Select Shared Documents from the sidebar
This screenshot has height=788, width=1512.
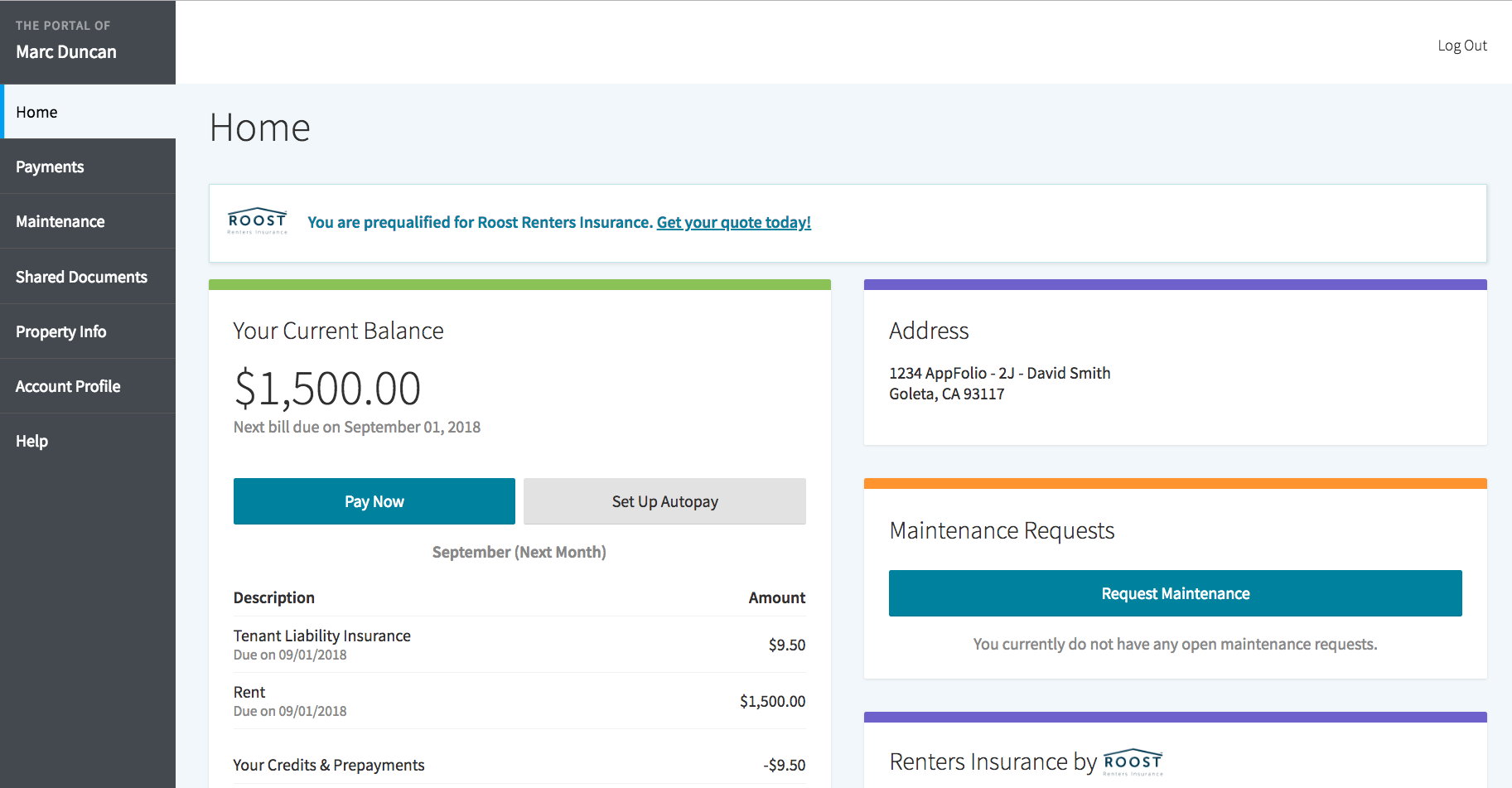(81, 277)
